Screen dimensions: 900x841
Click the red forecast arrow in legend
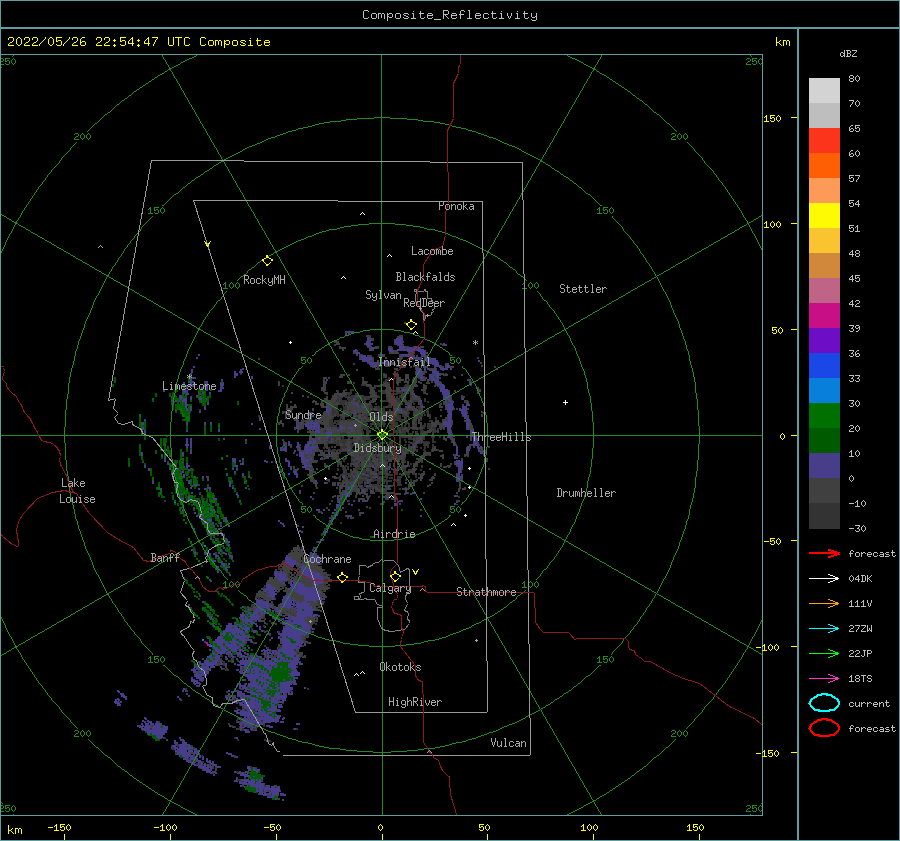click(824, 553)
